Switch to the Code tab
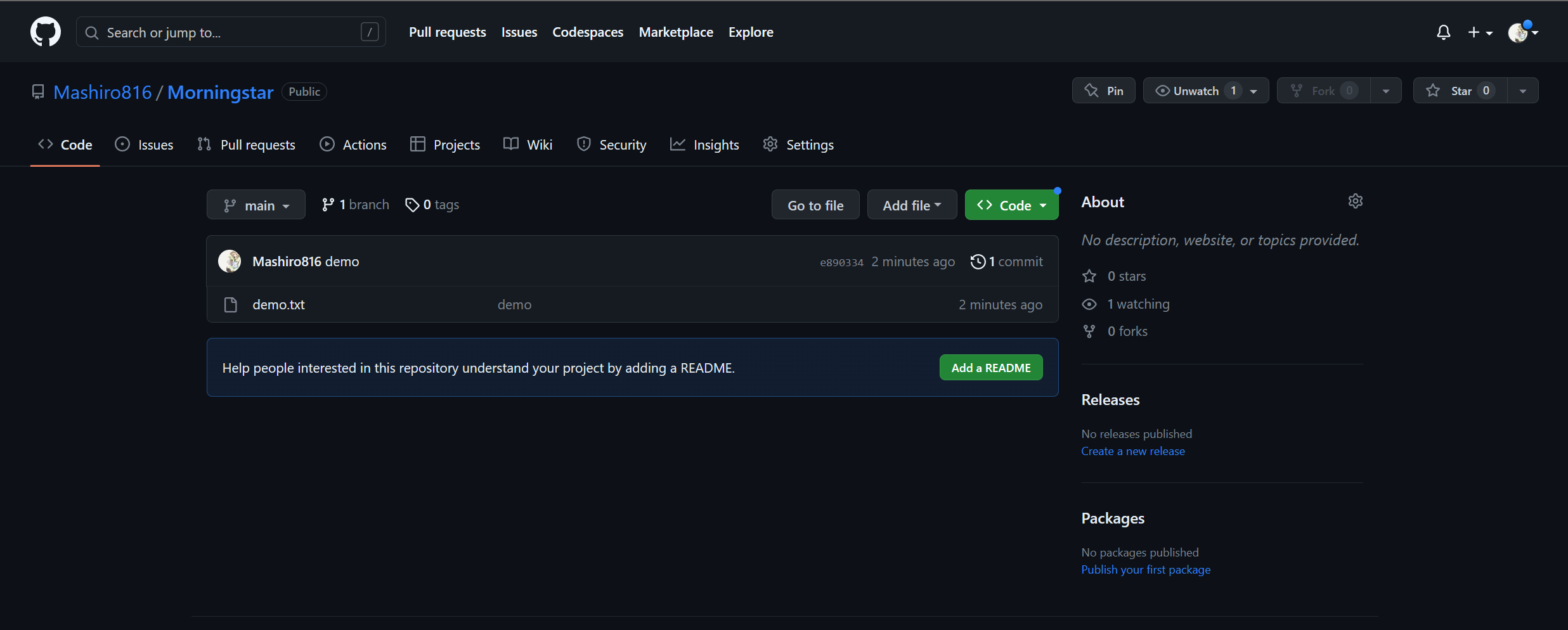 65,145
